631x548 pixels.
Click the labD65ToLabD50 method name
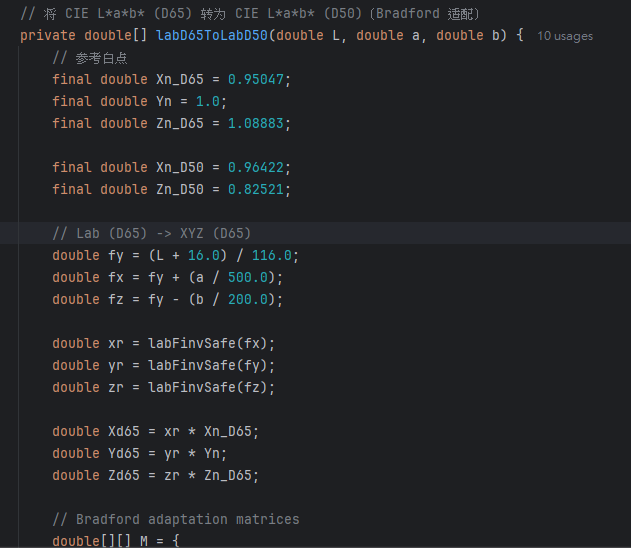[212, 35]
